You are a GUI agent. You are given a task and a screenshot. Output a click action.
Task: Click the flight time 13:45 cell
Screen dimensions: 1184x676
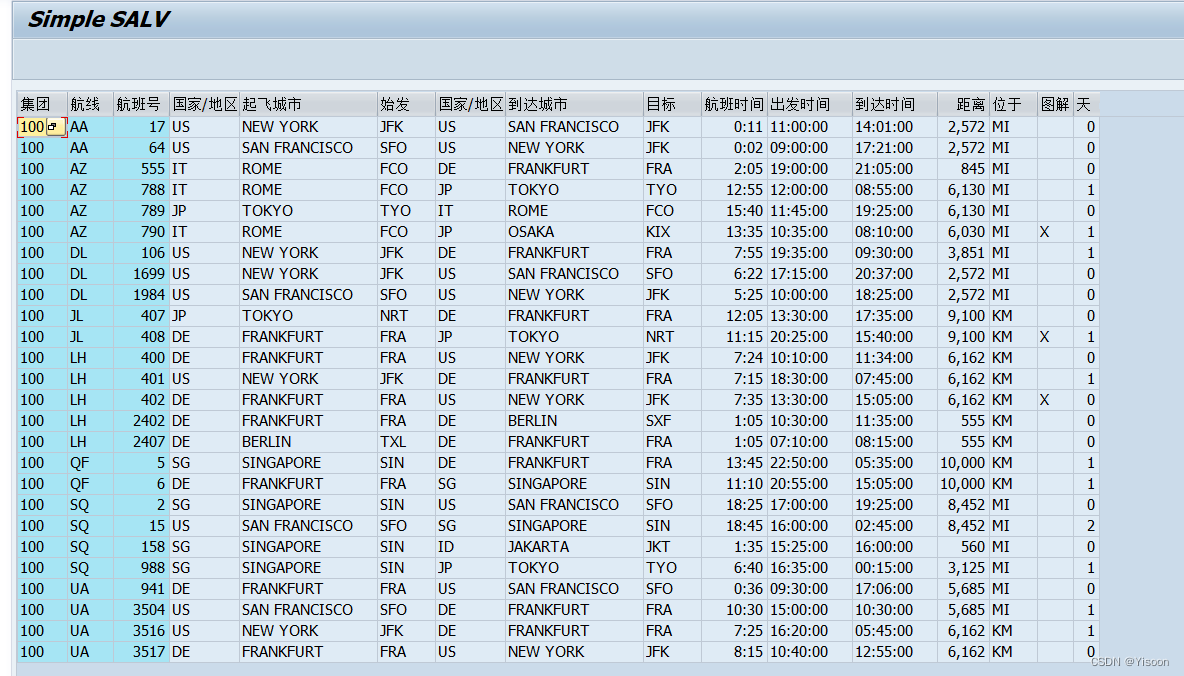tap(734, 463)
